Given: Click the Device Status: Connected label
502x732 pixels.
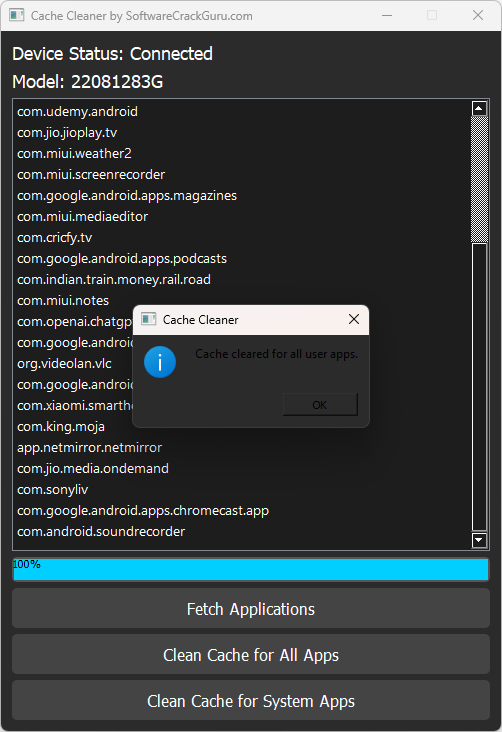Looking at the screenshot, I should click(x=113, y=54).
